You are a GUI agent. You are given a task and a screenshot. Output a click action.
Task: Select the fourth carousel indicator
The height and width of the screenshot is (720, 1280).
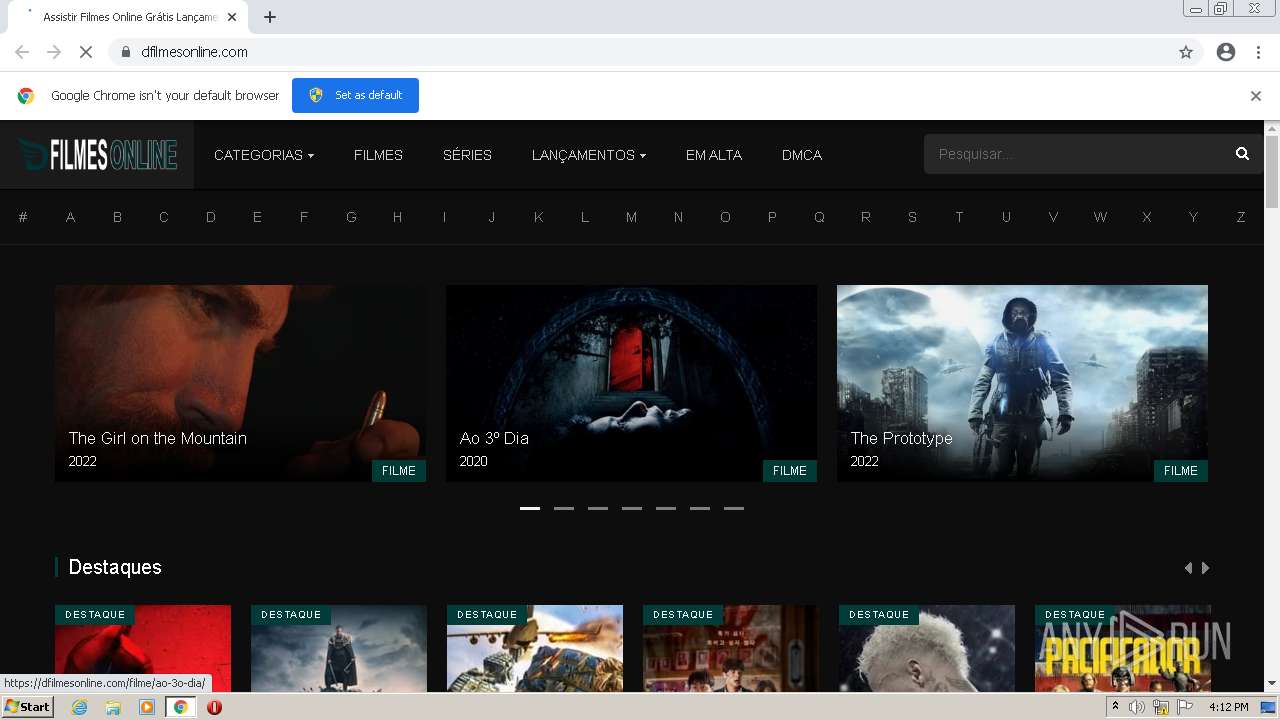(632, 508)
